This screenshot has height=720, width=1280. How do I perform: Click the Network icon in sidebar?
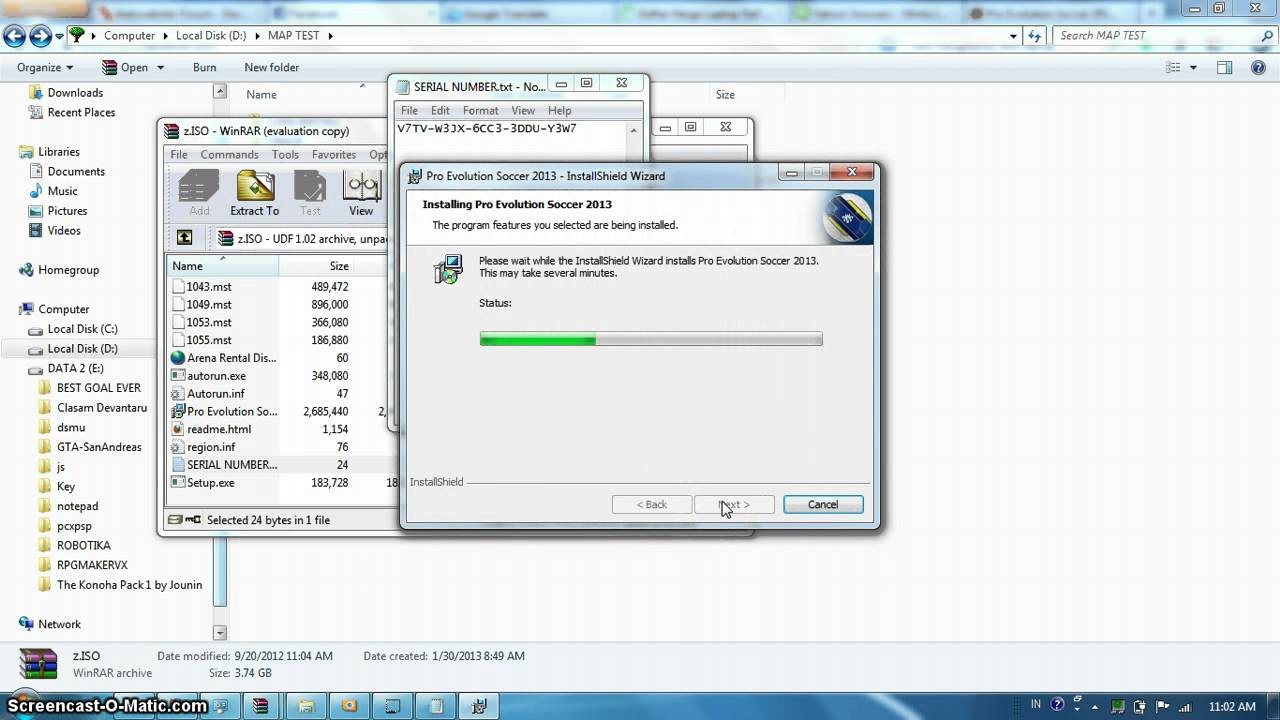[26, 624]
